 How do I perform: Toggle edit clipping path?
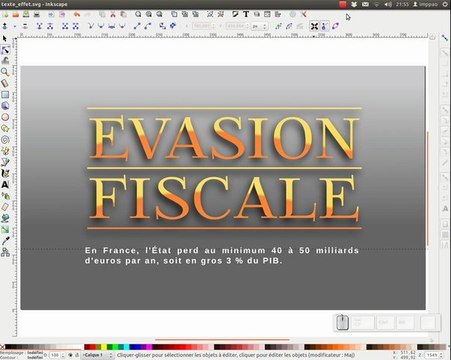click(x=278, y=26)
